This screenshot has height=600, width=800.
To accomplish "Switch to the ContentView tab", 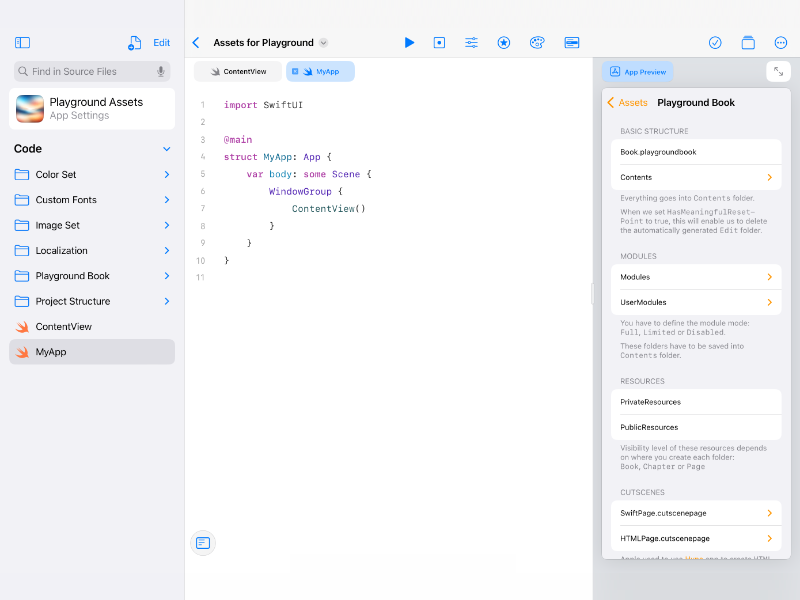I will [x=238, y=72].
